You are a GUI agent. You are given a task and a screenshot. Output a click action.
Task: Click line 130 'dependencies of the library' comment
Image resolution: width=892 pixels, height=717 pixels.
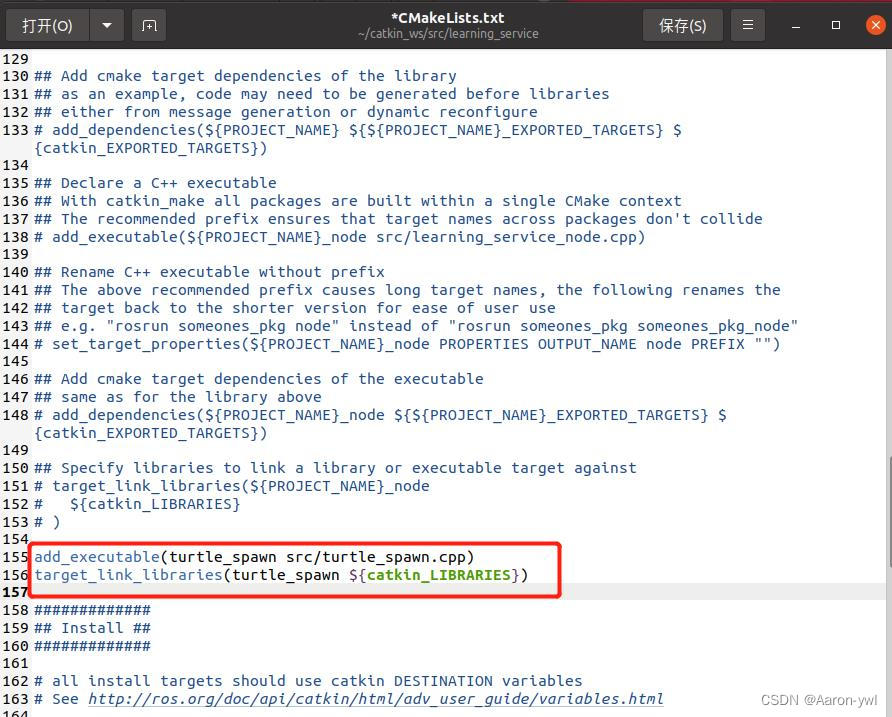pyautogui.click(x=245, y=76)
